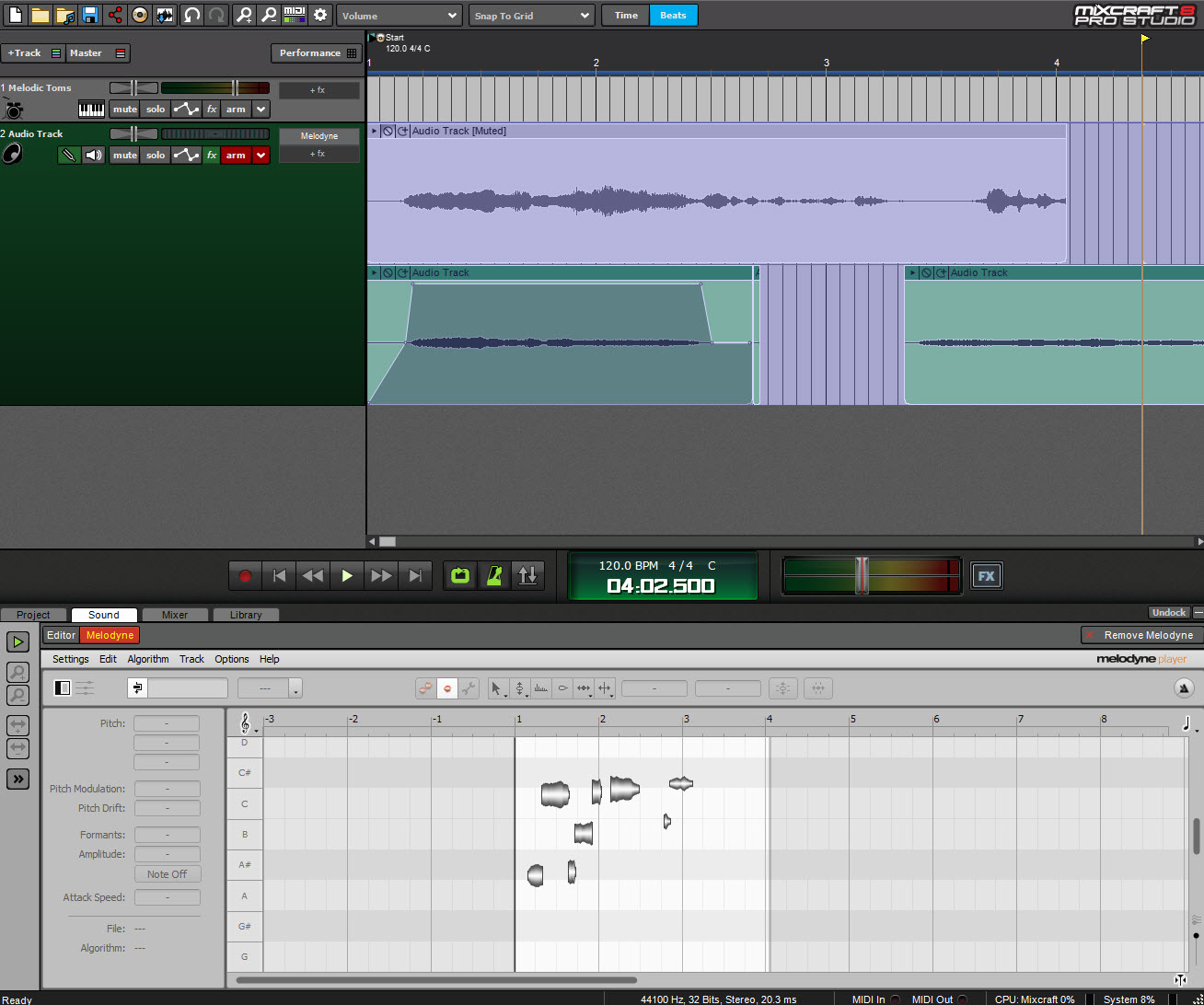The height and width of the screenshot is (1005, 1204).
Task: Click the +Track button
Action: click(32, 53)
